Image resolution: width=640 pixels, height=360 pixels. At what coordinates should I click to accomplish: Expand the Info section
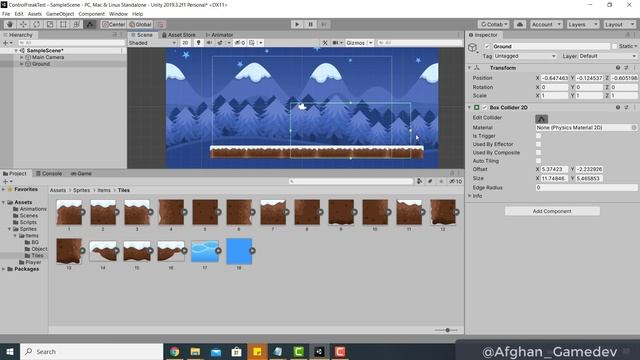[469, 196]
